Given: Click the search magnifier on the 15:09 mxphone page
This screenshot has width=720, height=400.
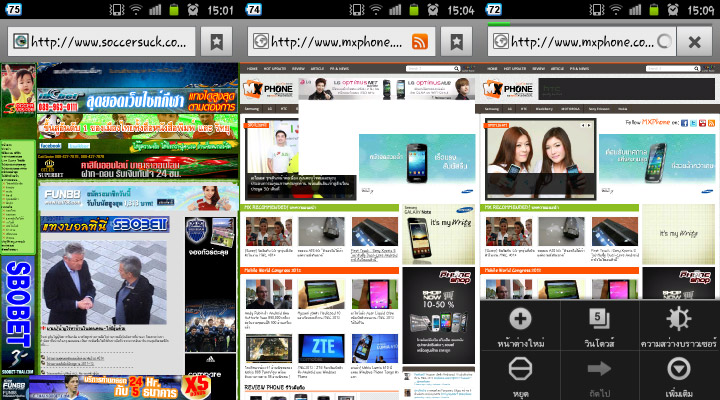Looking at the screenshot, I should tap(697, 68).
